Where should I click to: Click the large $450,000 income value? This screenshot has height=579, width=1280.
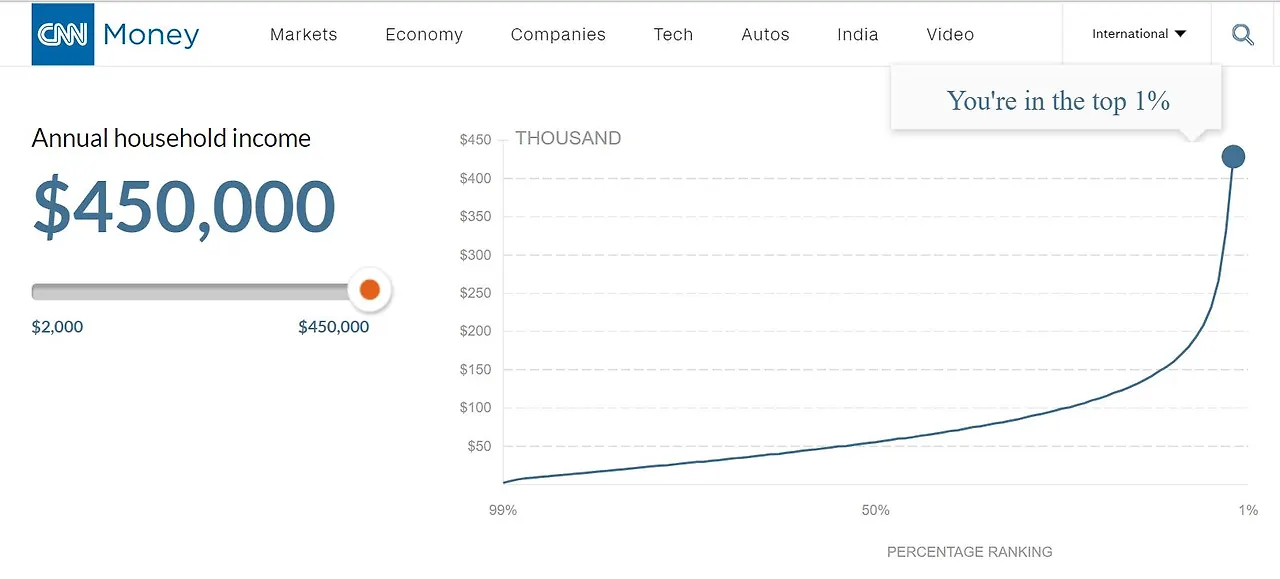click(x=184, y=208)
